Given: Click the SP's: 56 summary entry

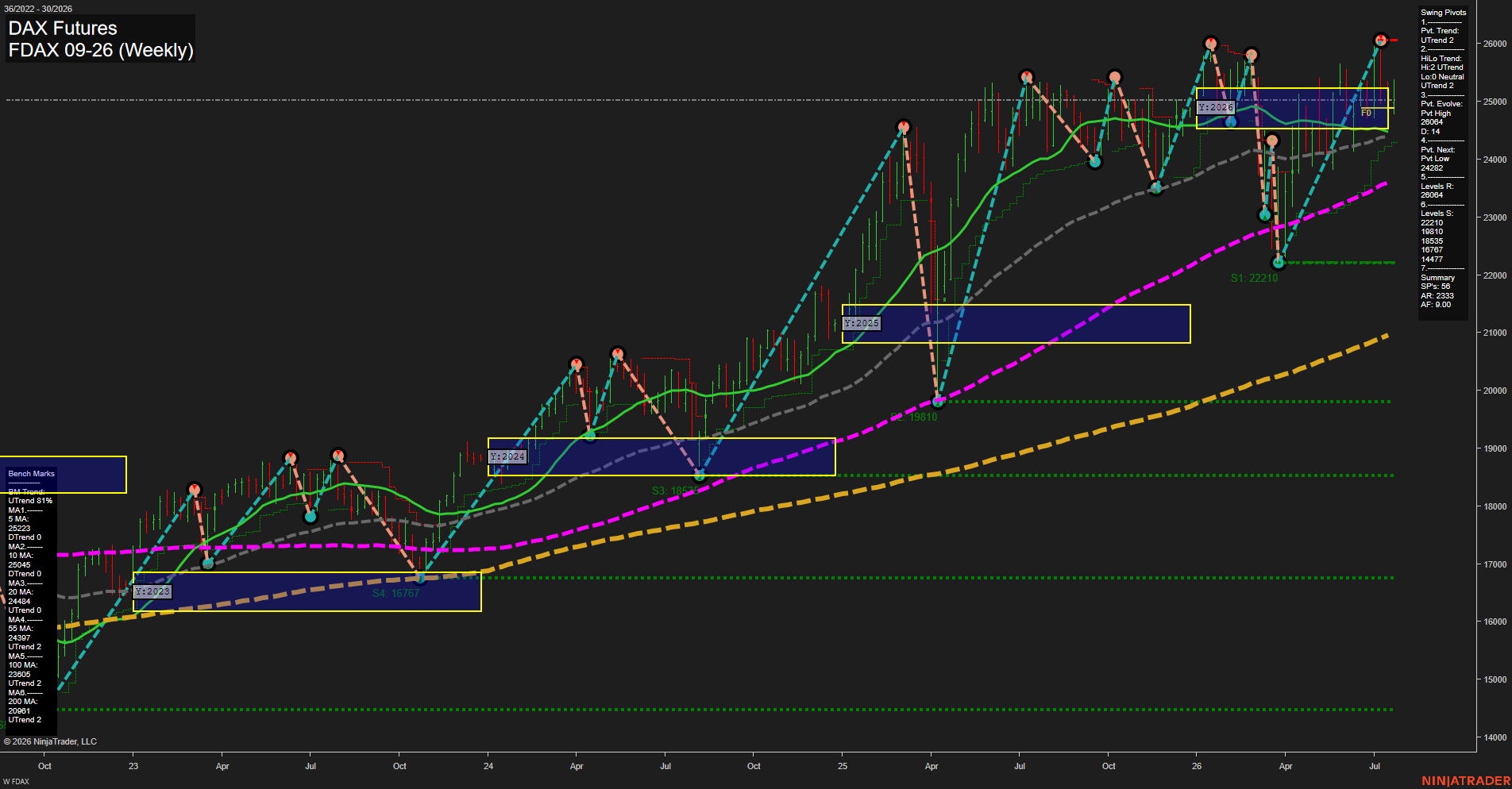Looking at the screenshot, I should (x=1436, y=287).
